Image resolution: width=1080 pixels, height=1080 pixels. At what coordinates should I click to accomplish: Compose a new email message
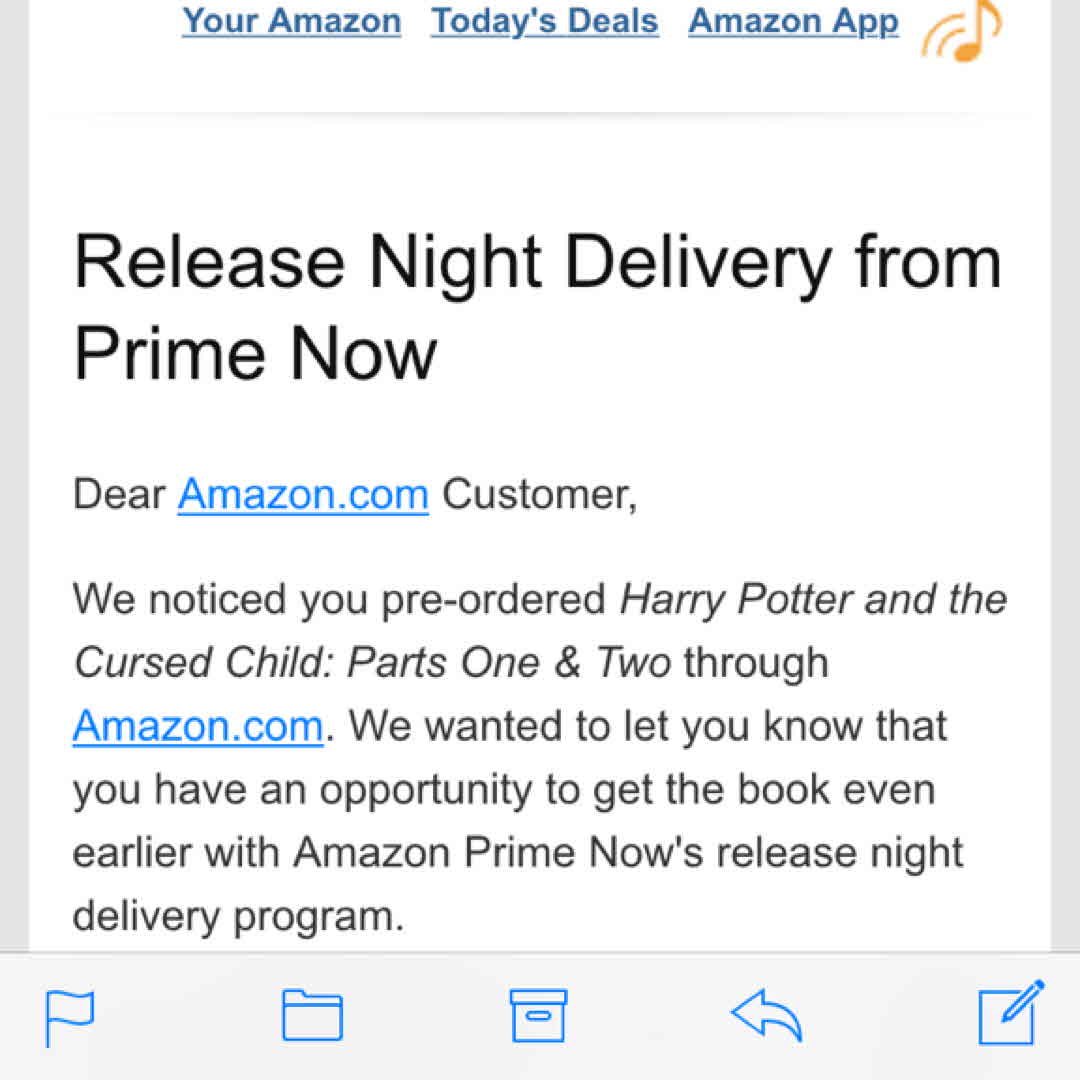[1010, 1014]
